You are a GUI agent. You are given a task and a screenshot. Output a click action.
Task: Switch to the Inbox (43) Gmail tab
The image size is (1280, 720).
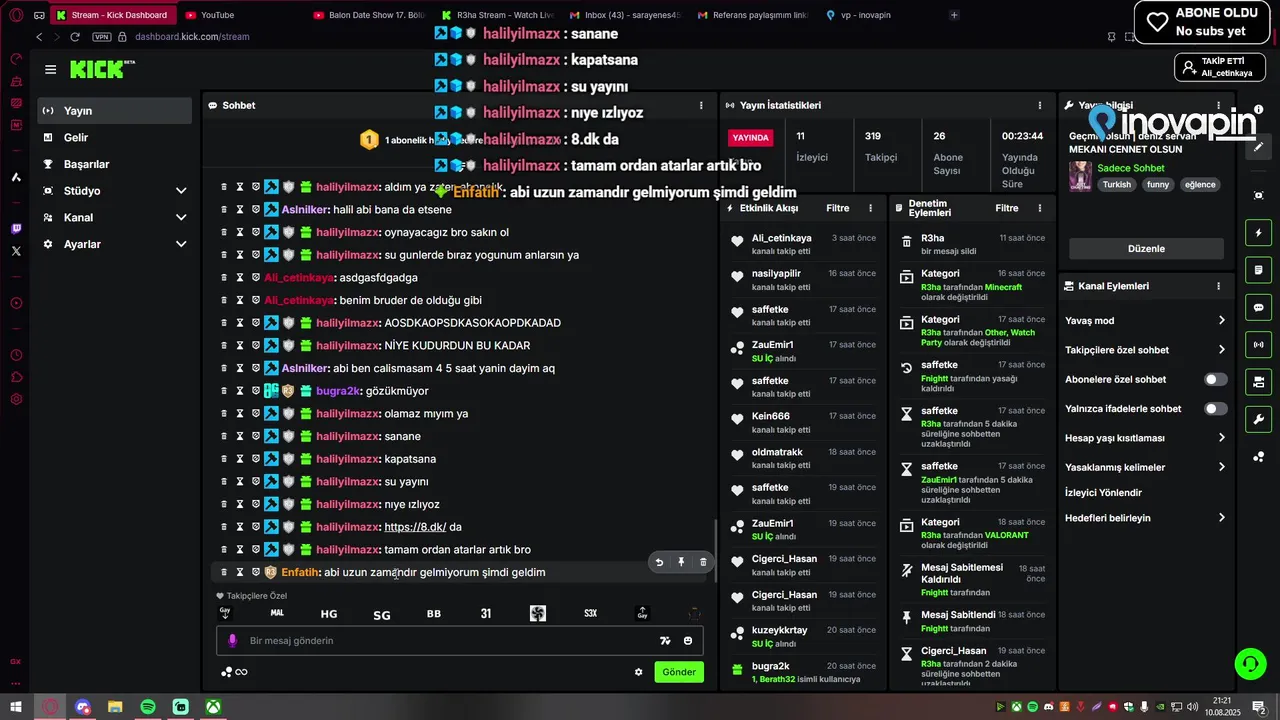(x=626, y=15)
